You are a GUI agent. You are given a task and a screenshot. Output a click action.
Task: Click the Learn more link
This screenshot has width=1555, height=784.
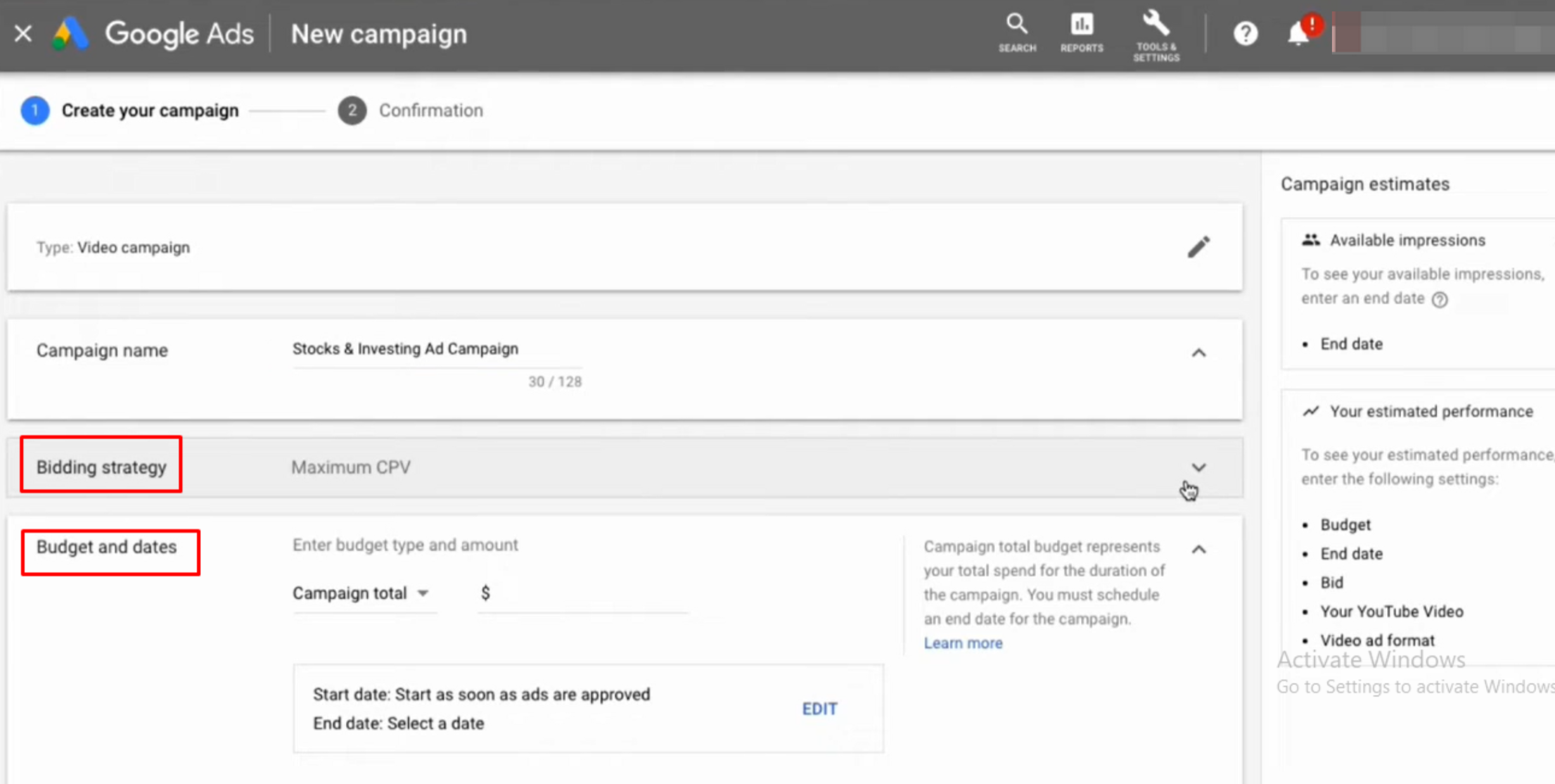tap(963, 643)
